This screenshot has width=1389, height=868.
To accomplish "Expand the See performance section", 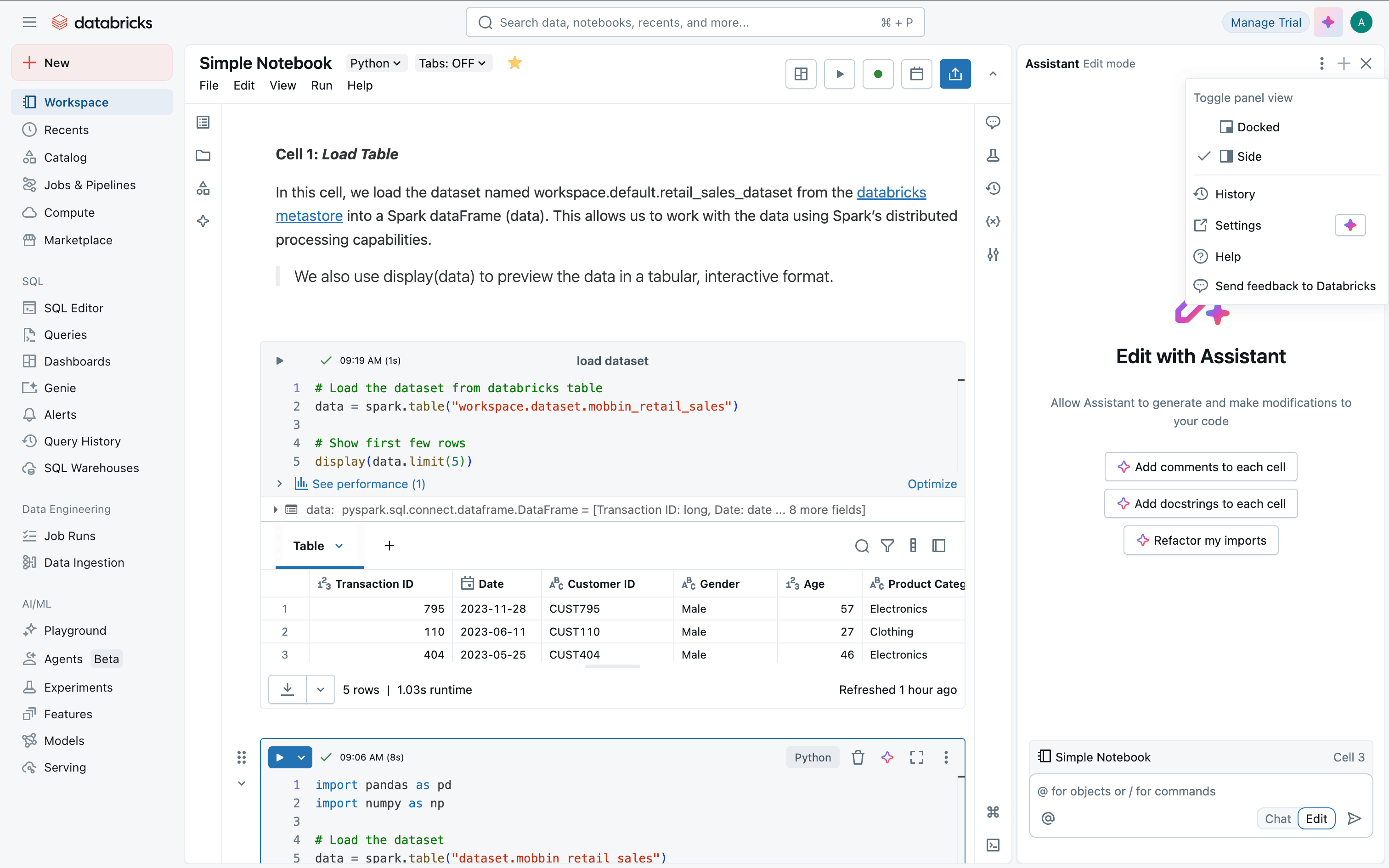I will 367,484.
